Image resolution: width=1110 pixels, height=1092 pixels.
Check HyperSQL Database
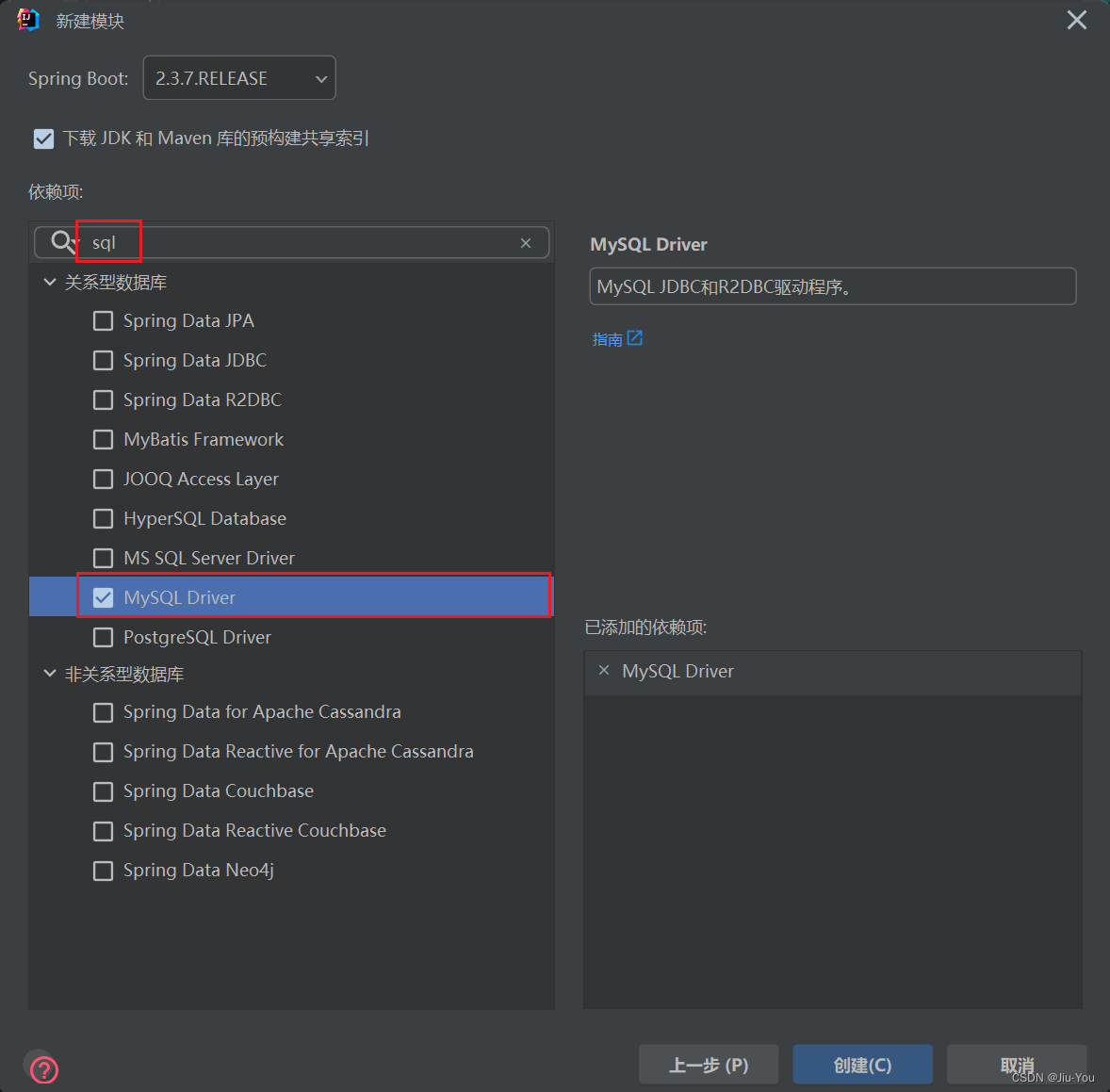coord(104,519)
